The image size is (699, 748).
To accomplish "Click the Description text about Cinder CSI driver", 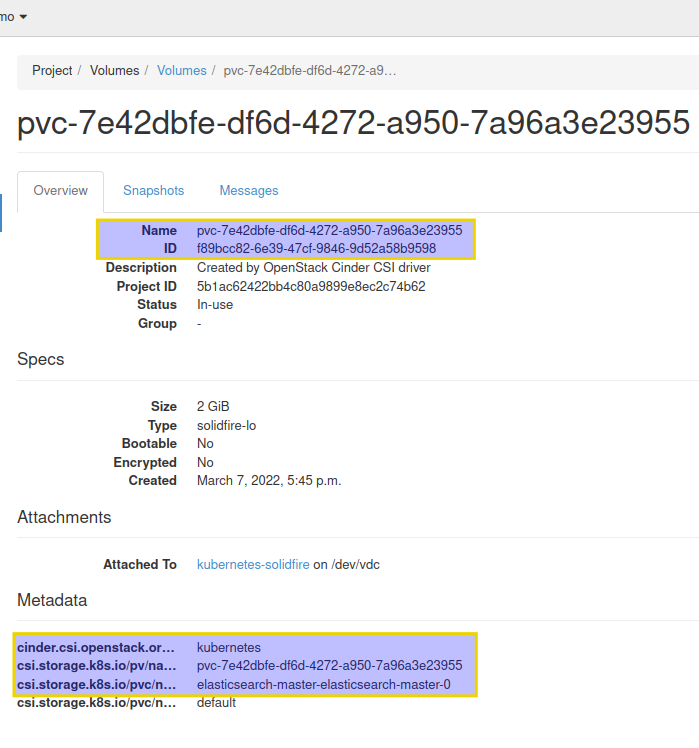I will click(313, 268).
